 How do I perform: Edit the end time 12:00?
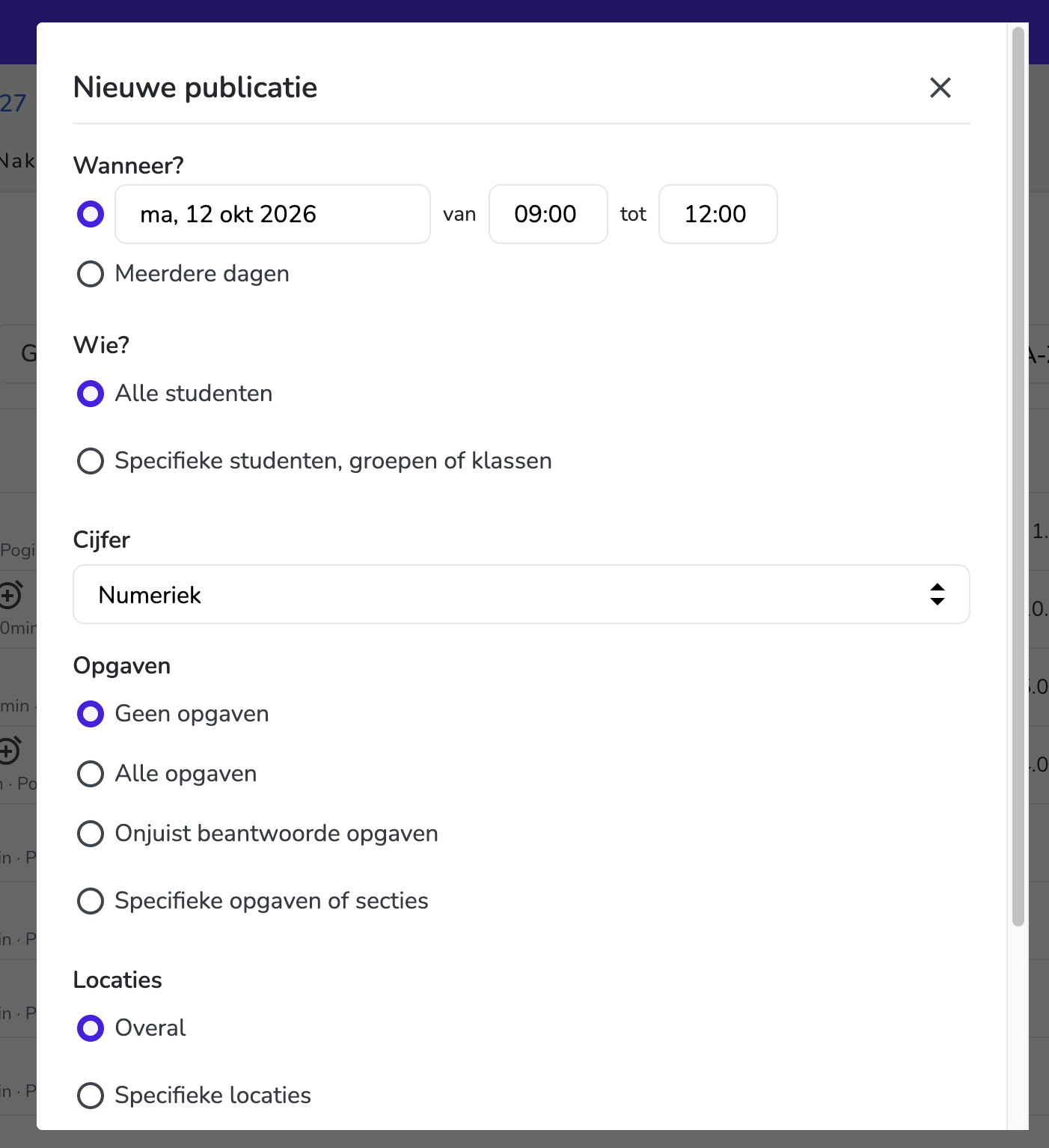pyautogui.click(x=718, y=214)
